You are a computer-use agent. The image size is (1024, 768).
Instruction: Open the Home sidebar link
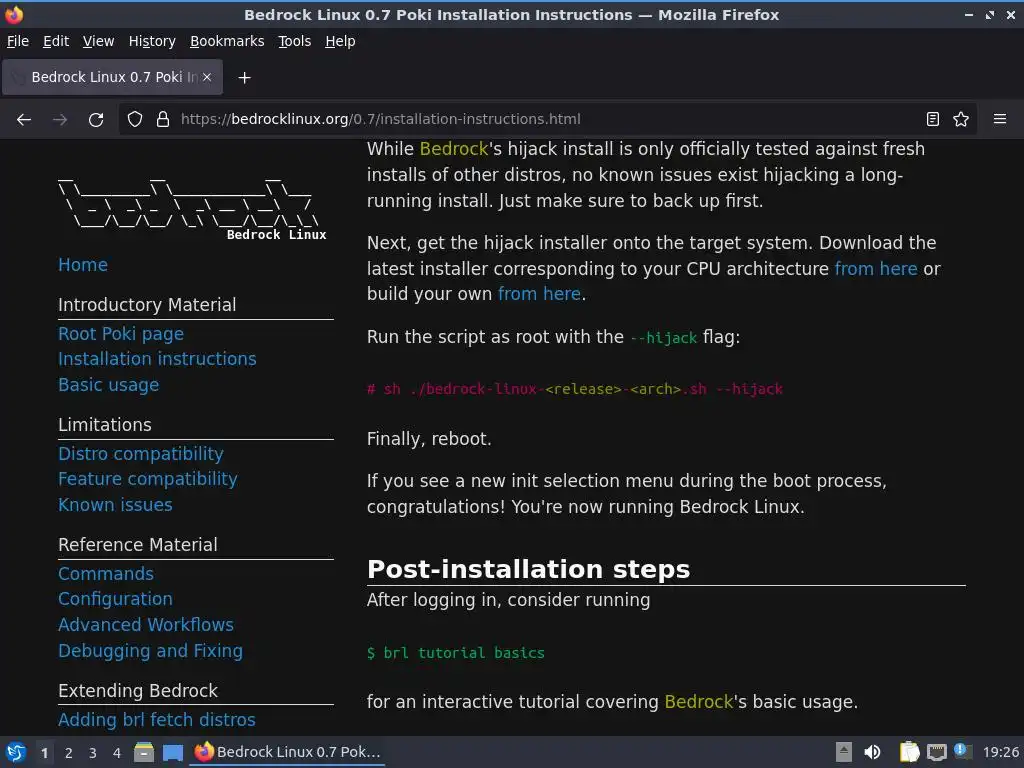tap(83, 264)
